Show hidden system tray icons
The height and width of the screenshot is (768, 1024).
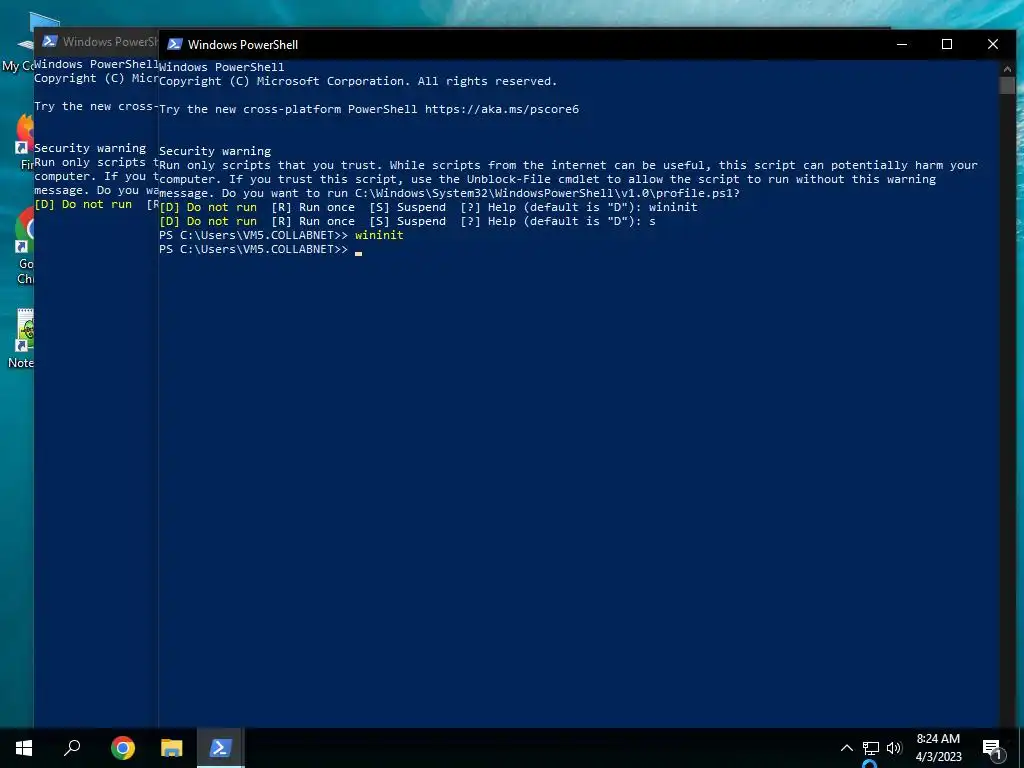pyautogui.click(x=846, y=748)
